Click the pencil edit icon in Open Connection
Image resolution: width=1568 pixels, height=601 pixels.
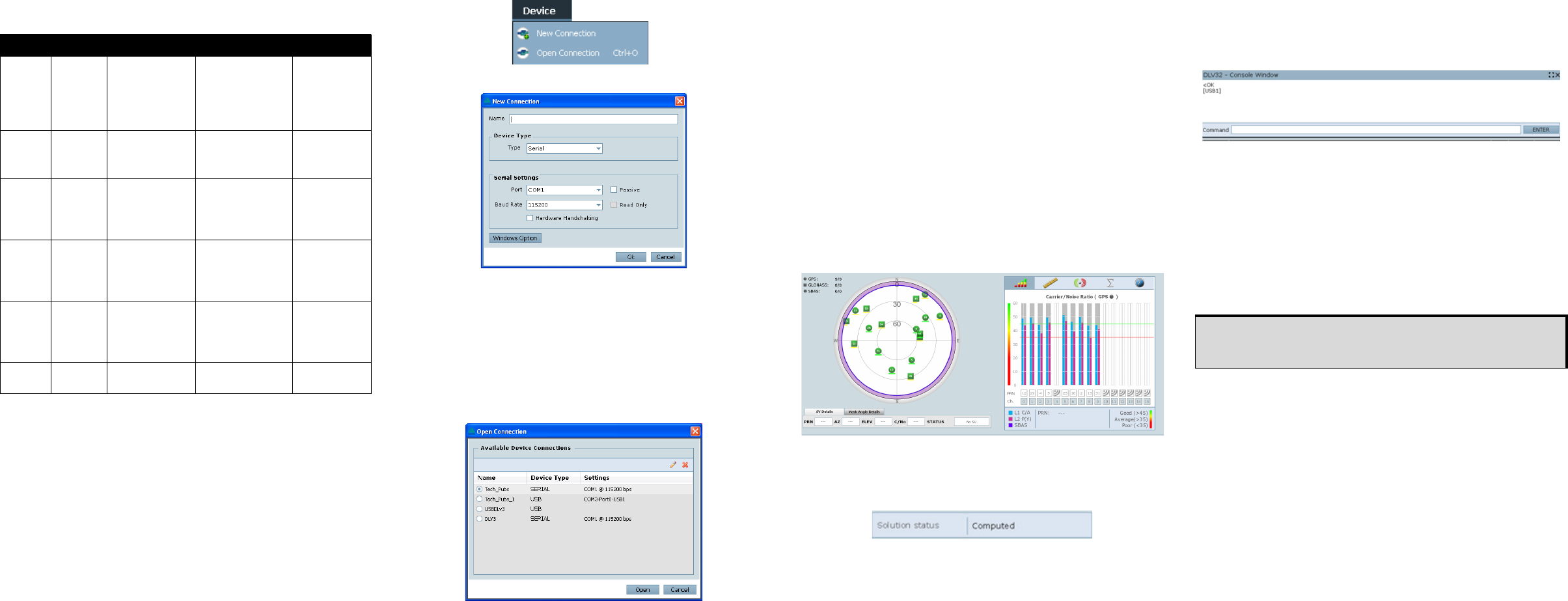click(672, 465)
